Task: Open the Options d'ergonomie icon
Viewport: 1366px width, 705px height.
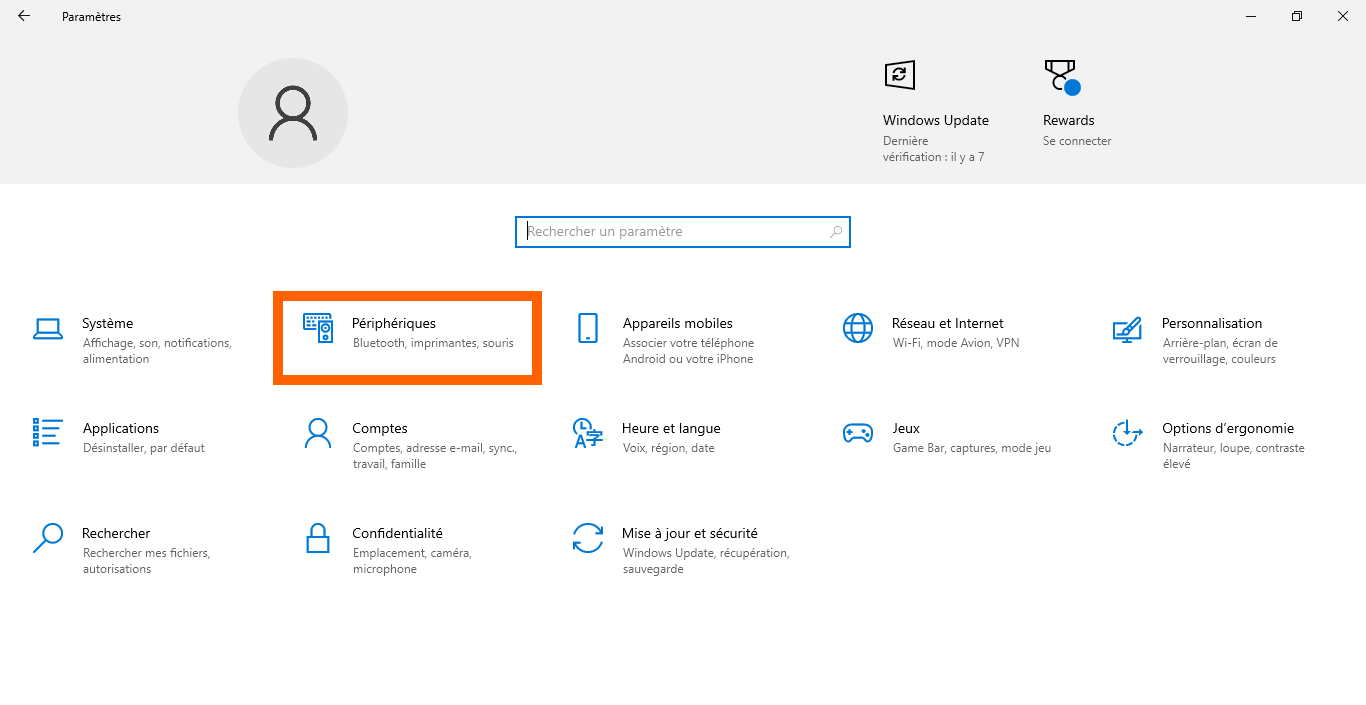Action: [x=1127, y=433]
